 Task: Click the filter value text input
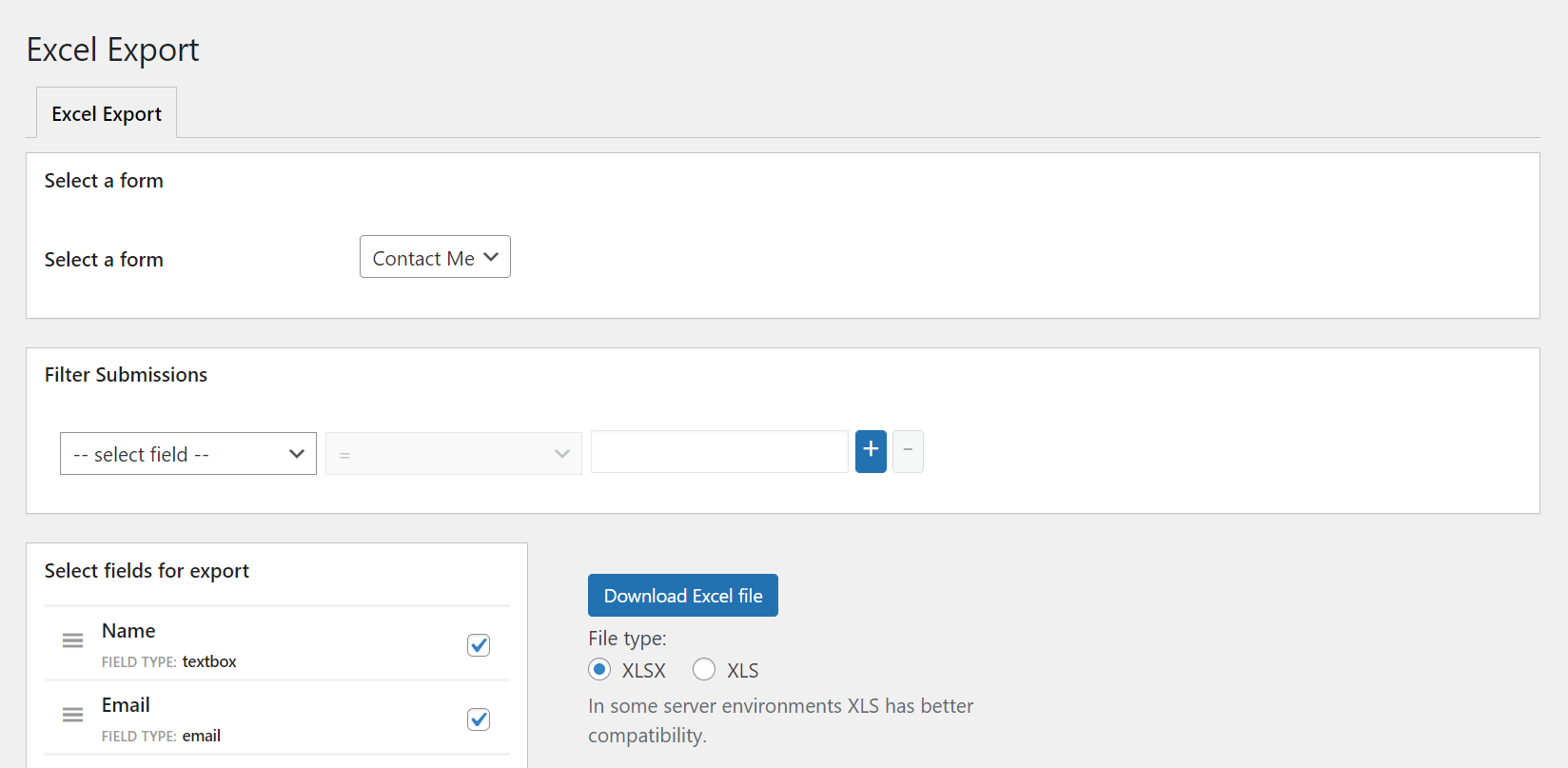pos(719,452)
